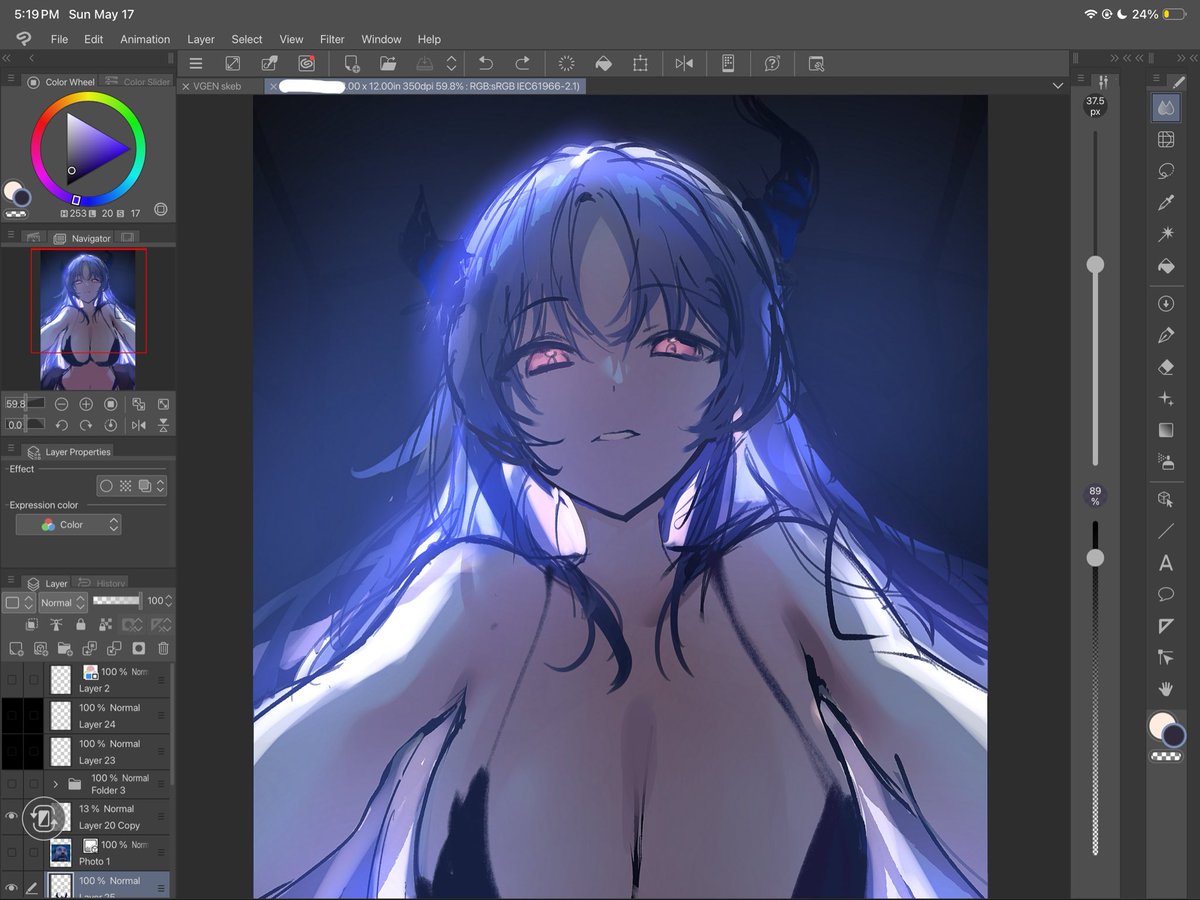Open the File menu
This screenshot has height=900, width=1200.
point(59,39)
